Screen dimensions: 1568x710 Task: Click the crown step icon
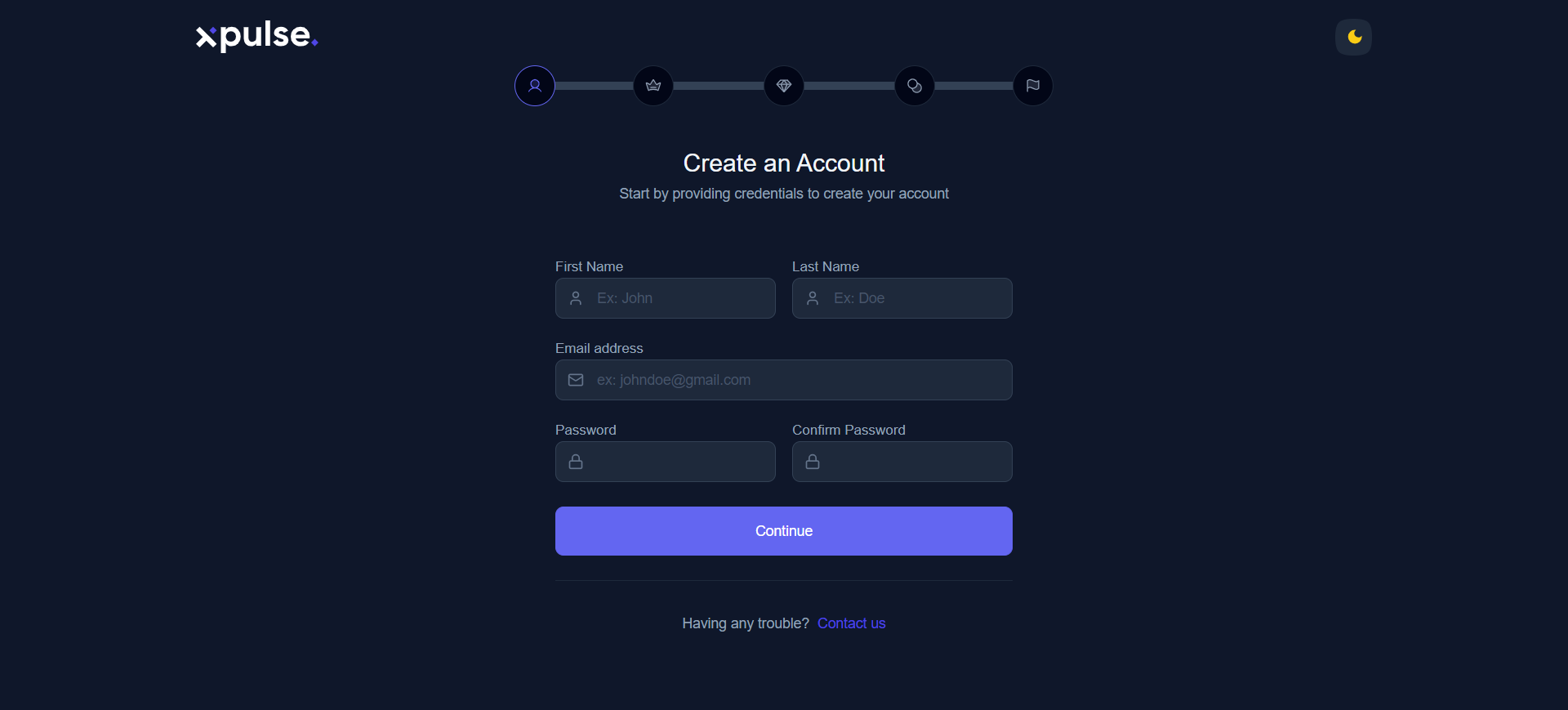(x=653, y=86)
